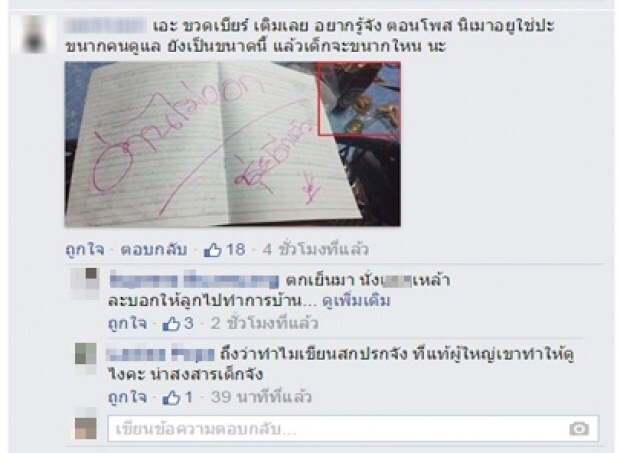Open first reply author's avatar
The image size is (620, 453).
[x=85, y=283]
